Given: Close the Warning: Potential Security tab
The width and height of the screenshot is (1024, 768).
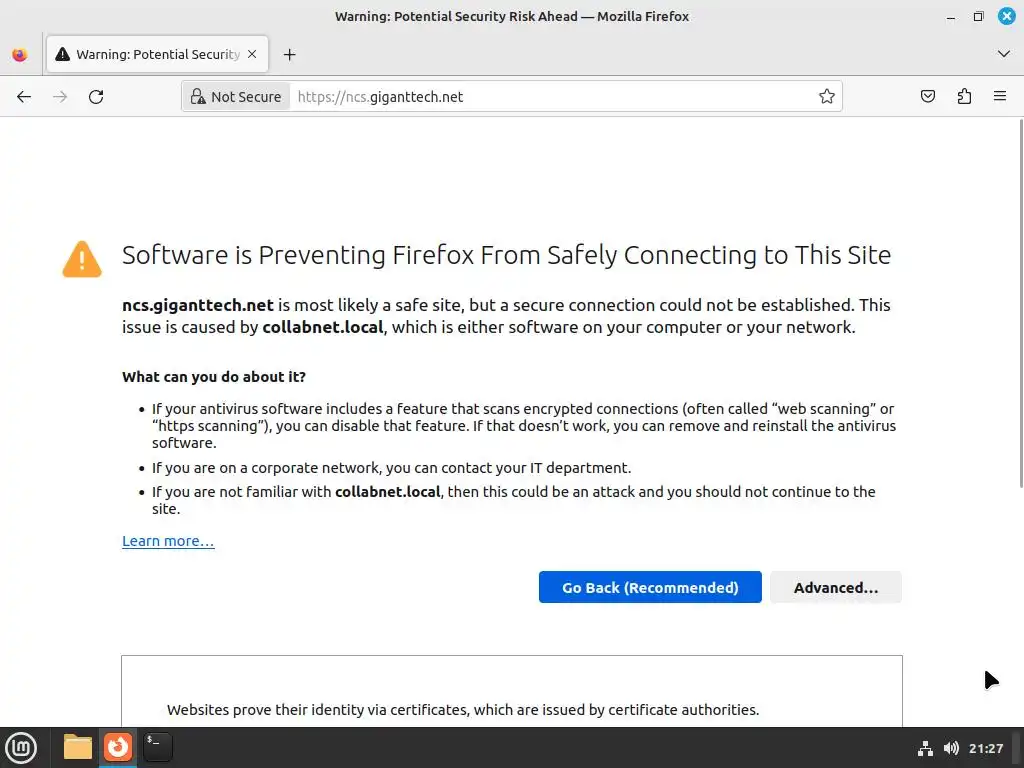Looking at the screenshot, I should (253, 55).
